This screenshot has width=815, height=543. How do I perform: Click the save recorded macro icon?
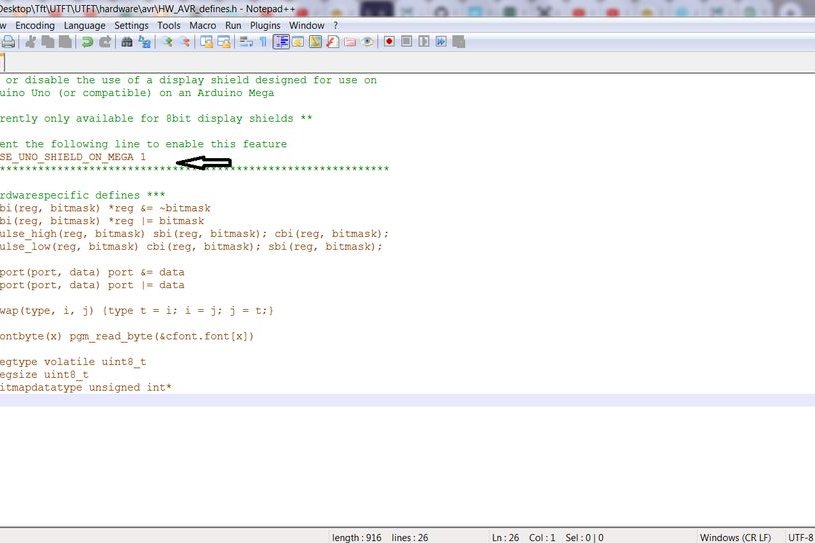pyautogui.click(x=458, y=42)
